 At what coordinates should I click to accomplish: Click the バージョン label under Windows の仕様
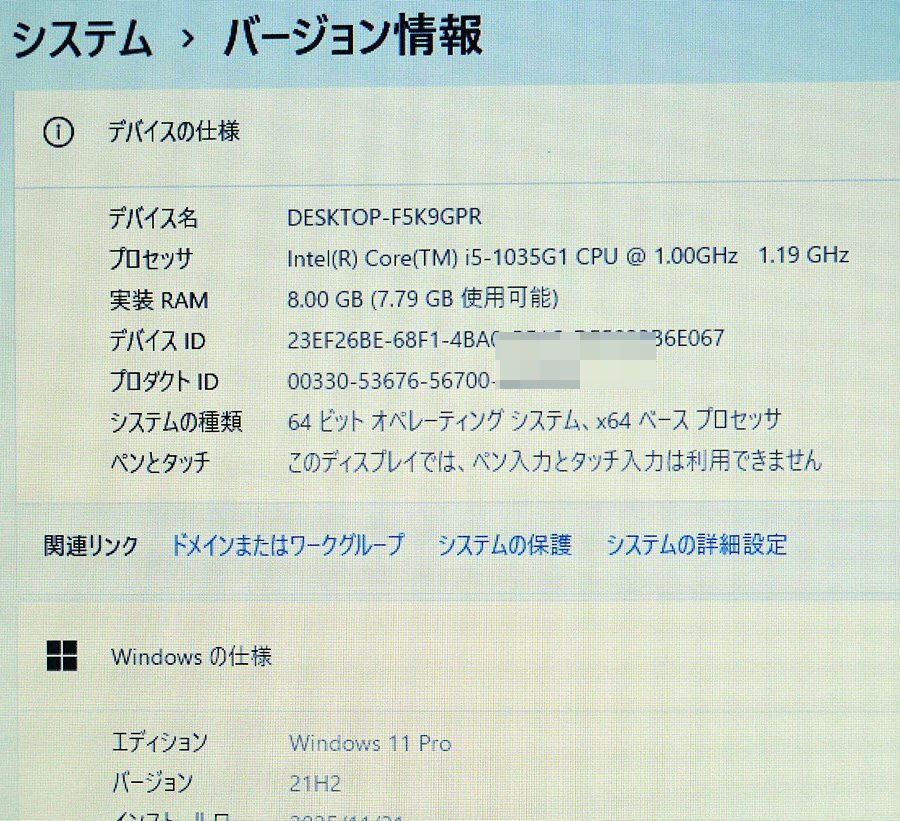[152, 783]
